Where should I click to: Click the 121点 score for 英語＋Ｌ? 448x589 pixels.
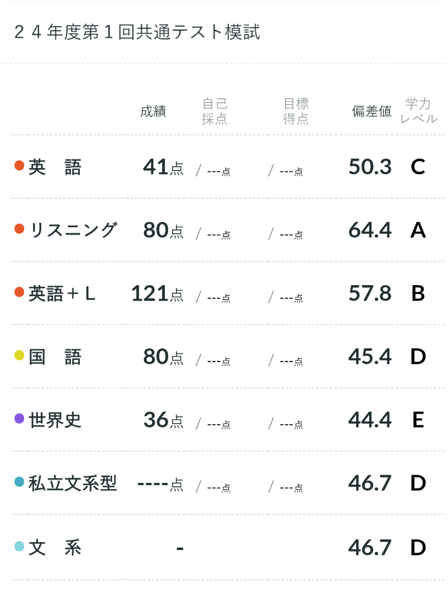click(x=157, y=294)
